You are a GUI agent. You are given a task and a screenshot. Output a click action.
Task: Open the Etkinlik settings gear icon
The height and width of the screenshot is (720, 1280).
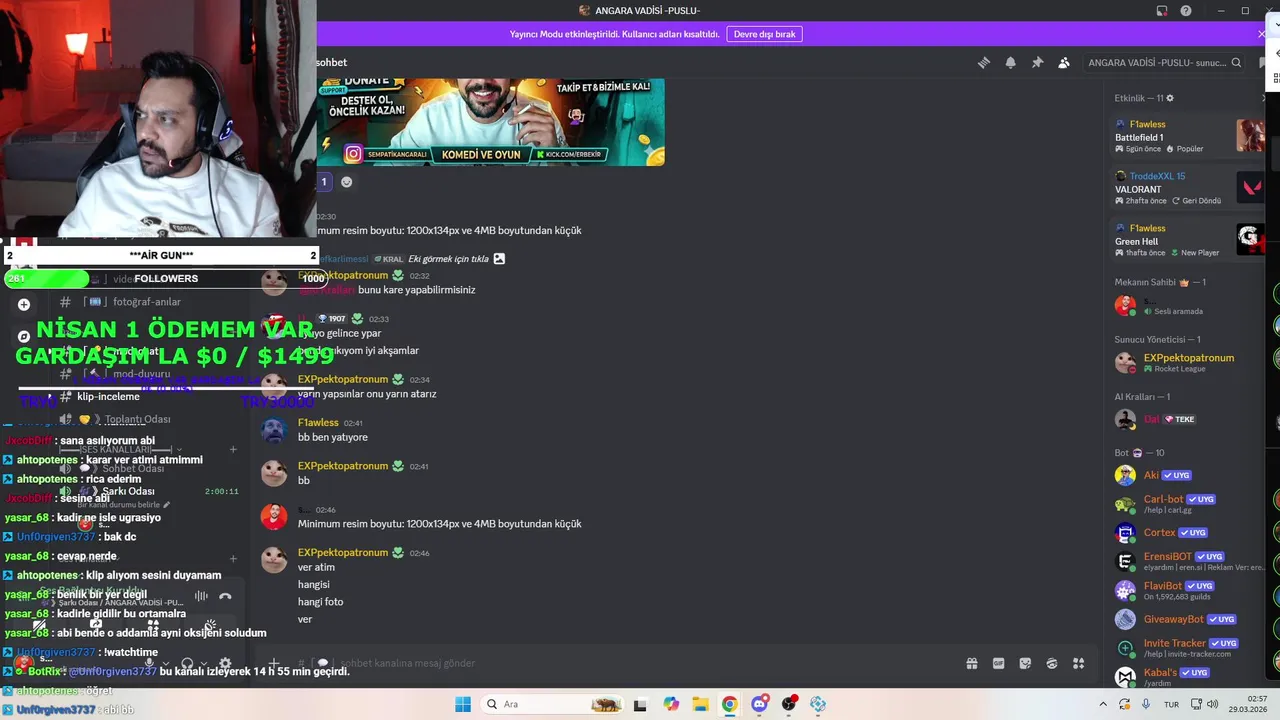(x=1170, y=98)
